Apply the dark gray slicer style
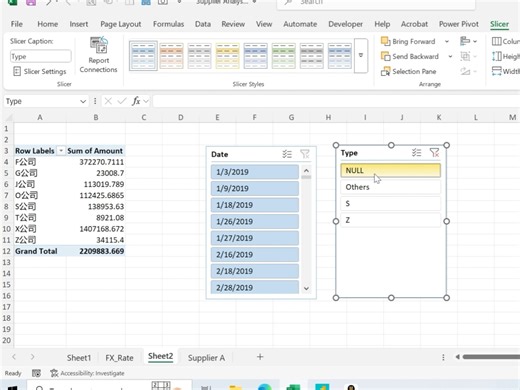Screen dimensions: 520x390 pyautogui.click(x=311, y=56)
